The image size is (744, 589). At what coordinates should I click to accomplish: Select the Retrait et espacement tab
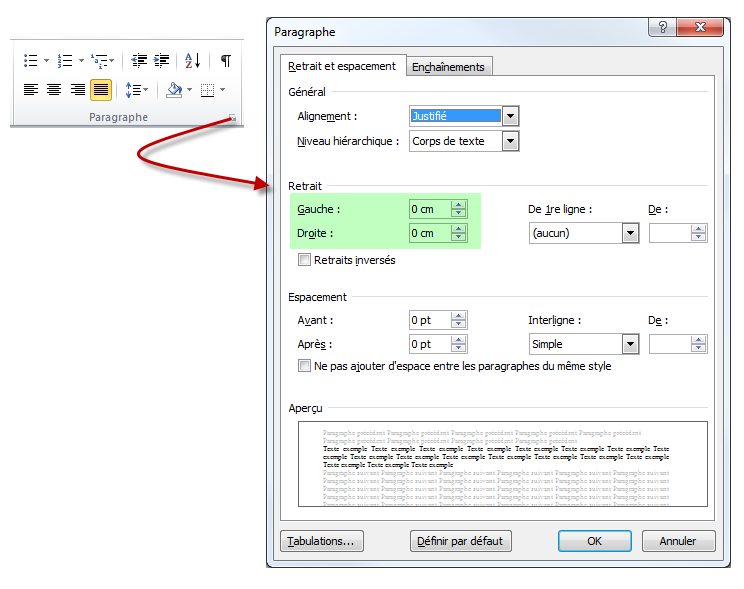(x=341, y=67)
